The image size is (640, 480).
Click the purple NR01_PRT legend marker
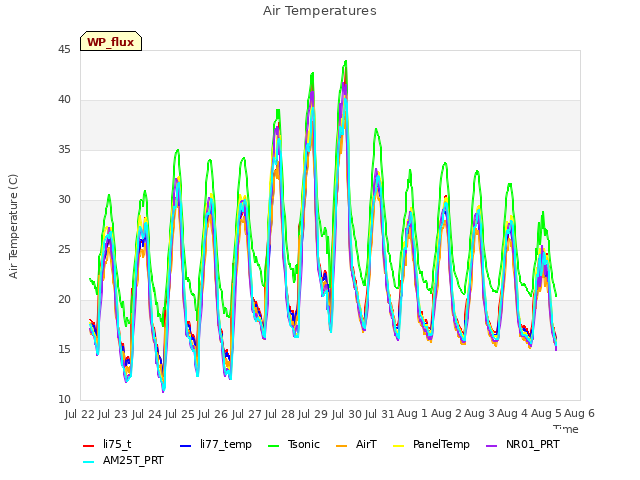coord(491,445)
